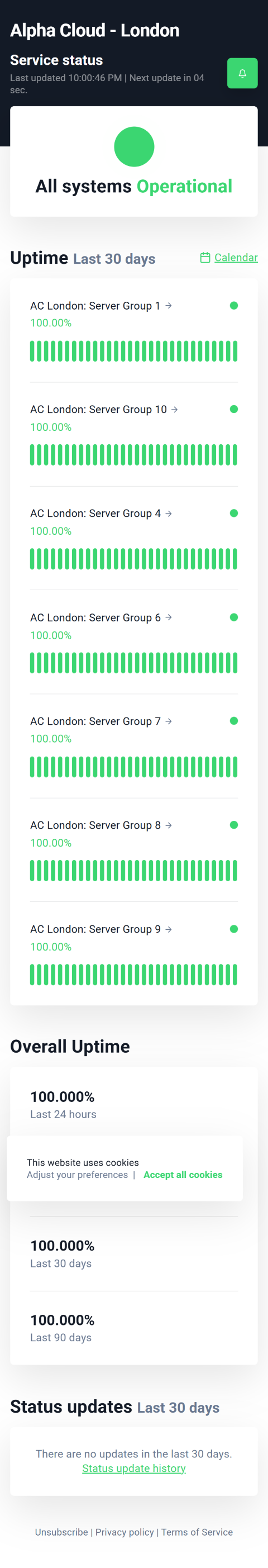The image size is (268, 1568).
Task: Click the green status dot for Server Group 4
Action: click(x=234, y=513)
